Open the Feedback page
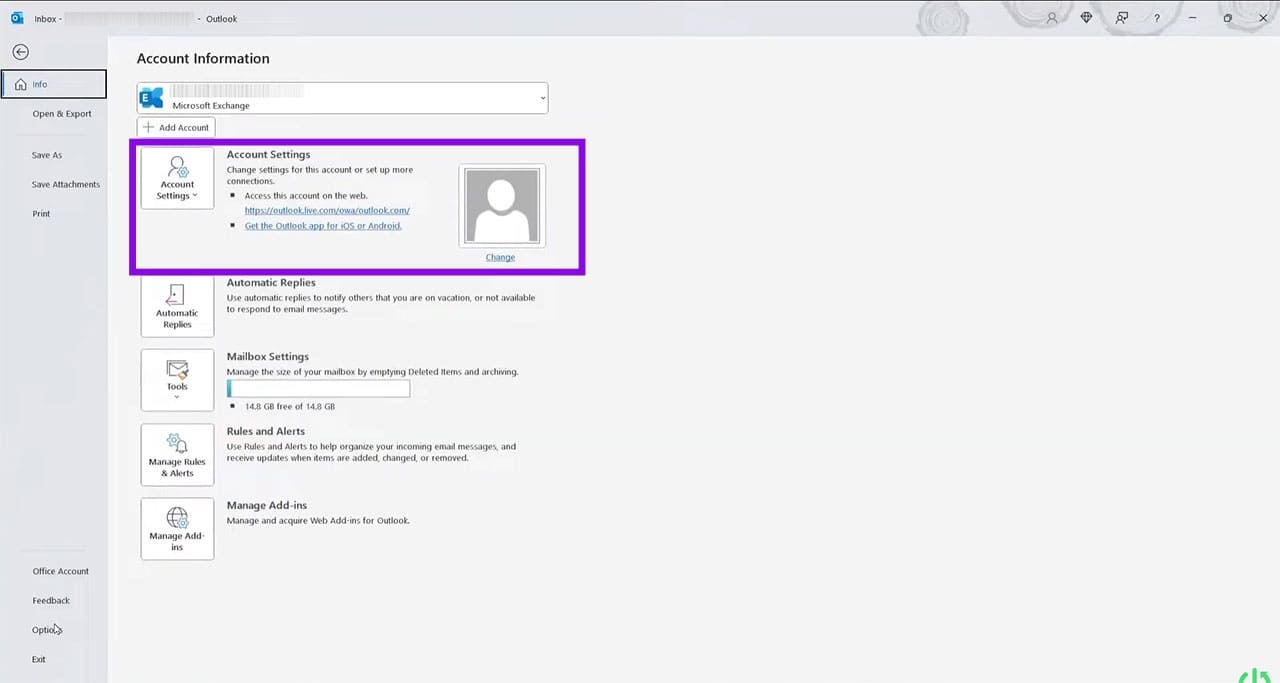 [x=51, y=600]
